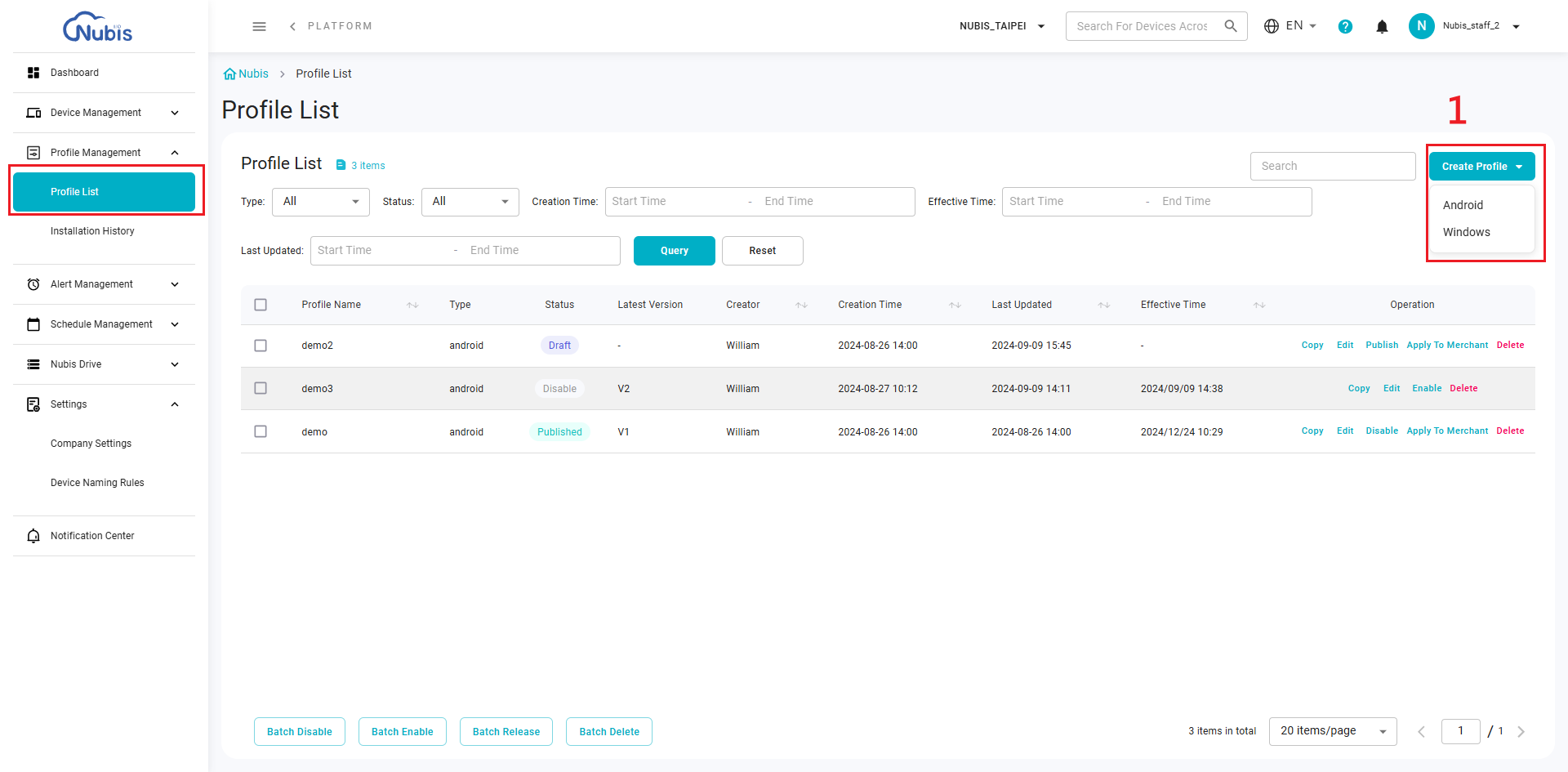1568x772 pixels.
Task: Open Company Settings in sidebar
Action: click(x=91, y=444)
